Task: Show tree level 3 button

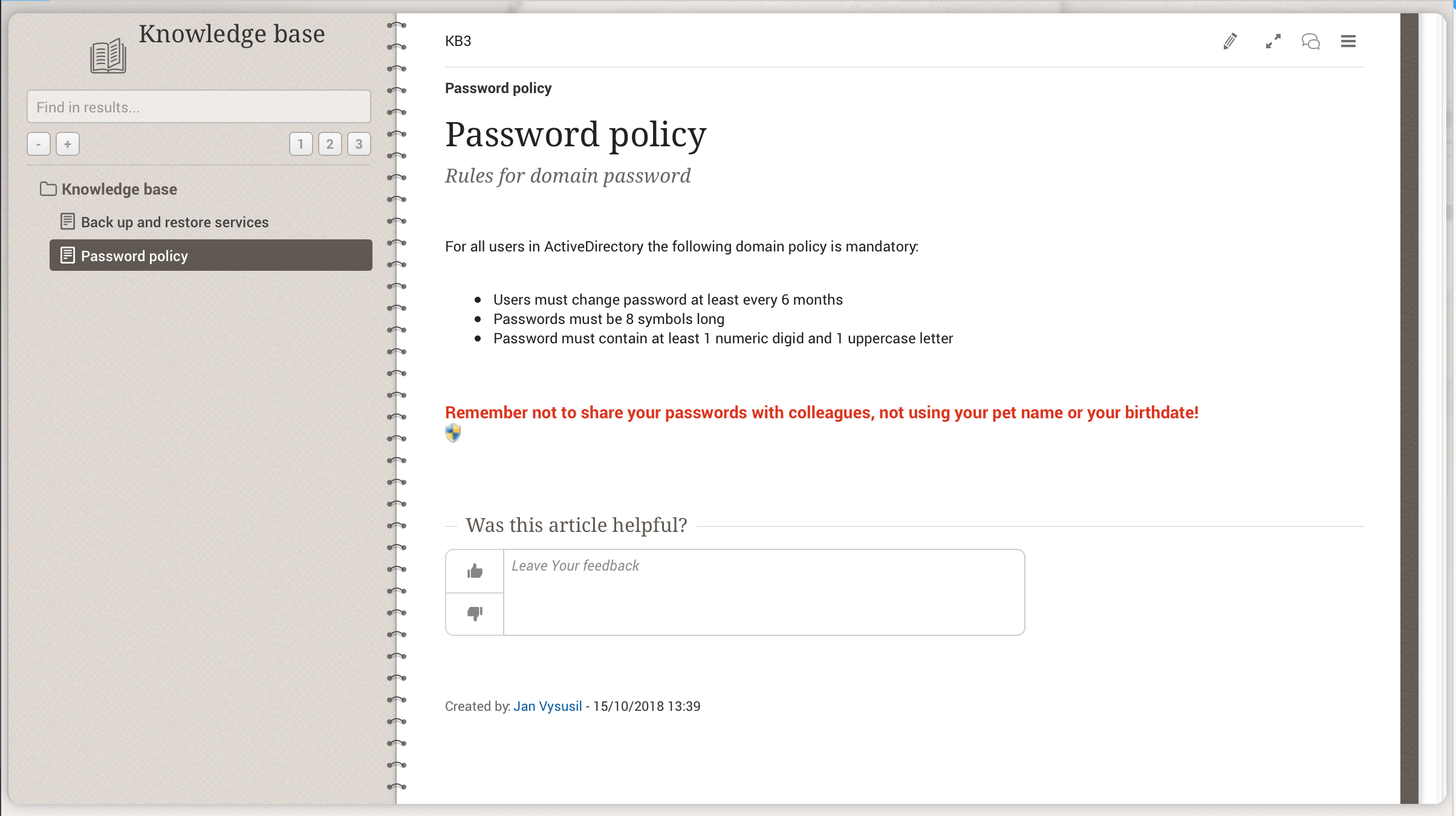Action: tap(359, 144)
